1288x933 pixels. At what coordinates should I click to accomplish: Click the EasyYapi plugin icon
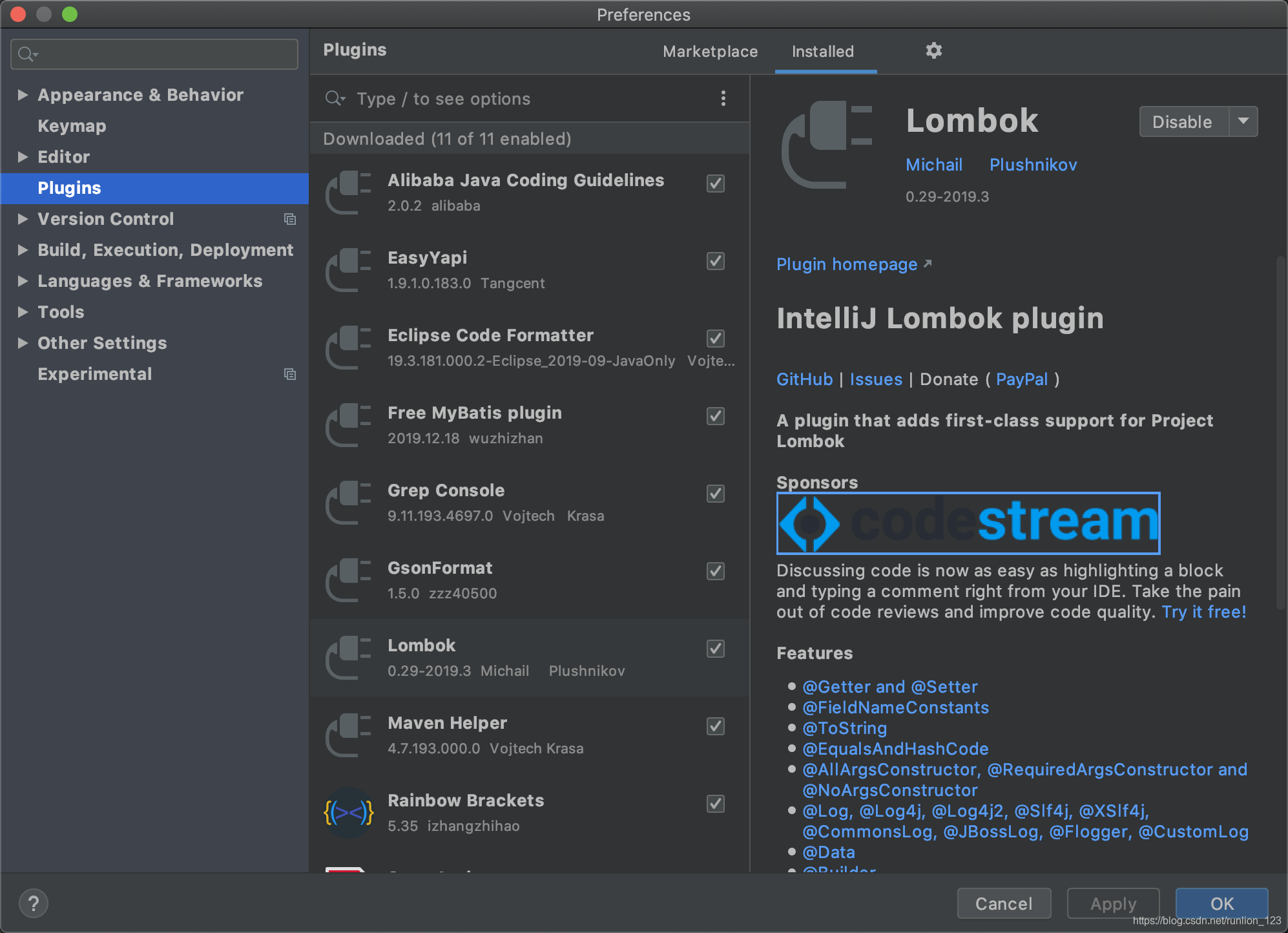349,270
